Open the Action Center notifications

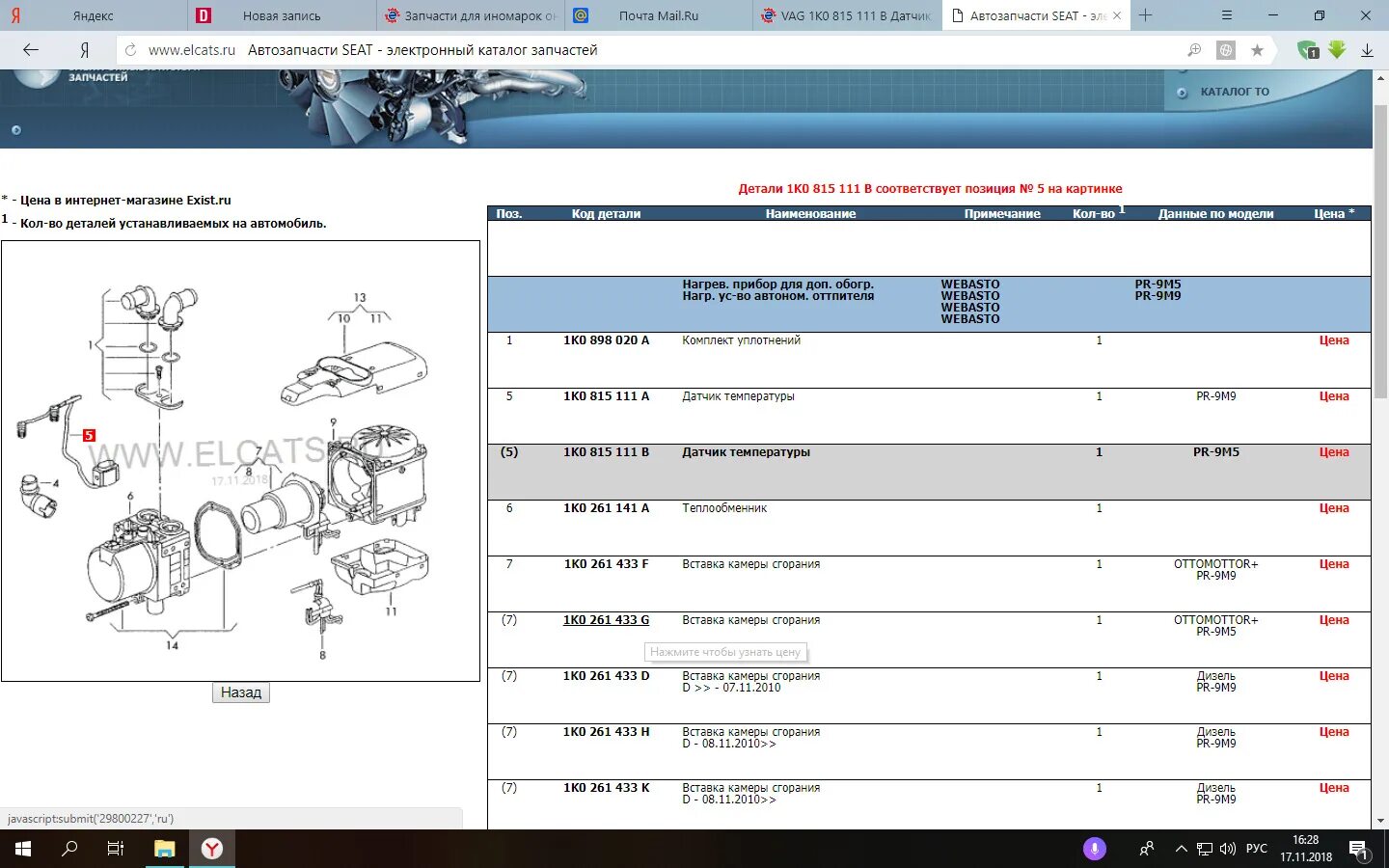1359,850
